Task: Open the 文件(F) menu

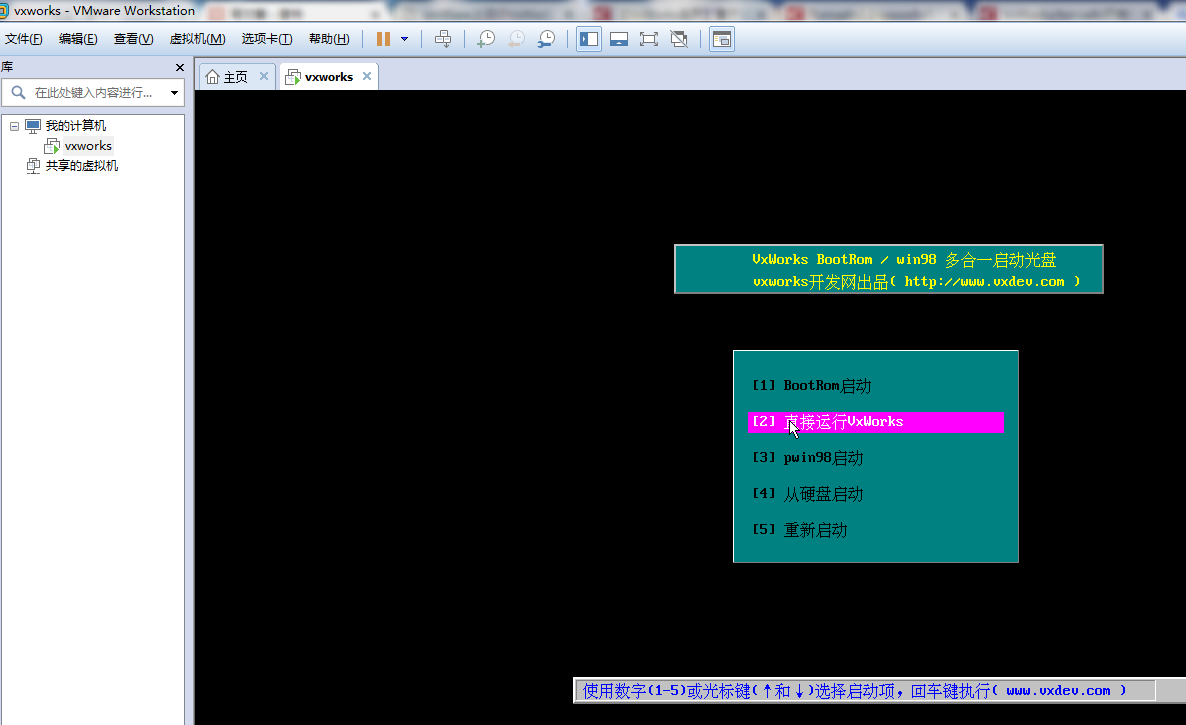Action: pos(23,39)
